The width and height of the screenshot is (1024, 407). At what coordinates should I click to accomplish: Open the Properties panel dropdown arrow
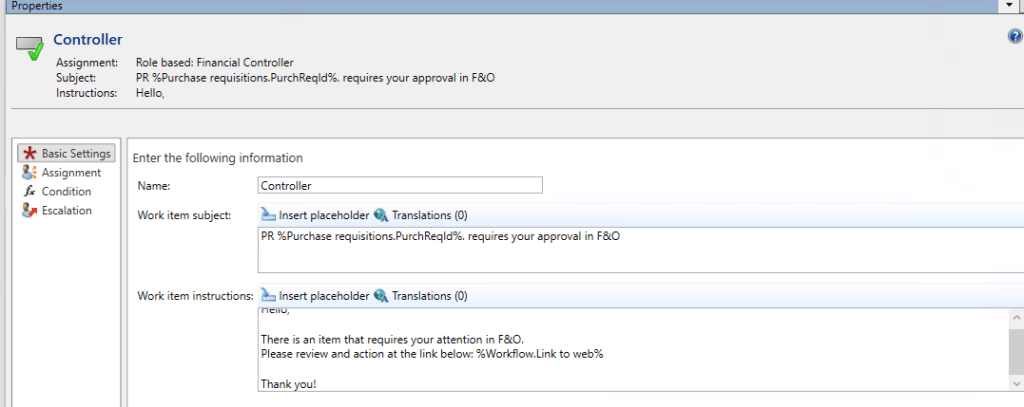[x=1007, y=6]
